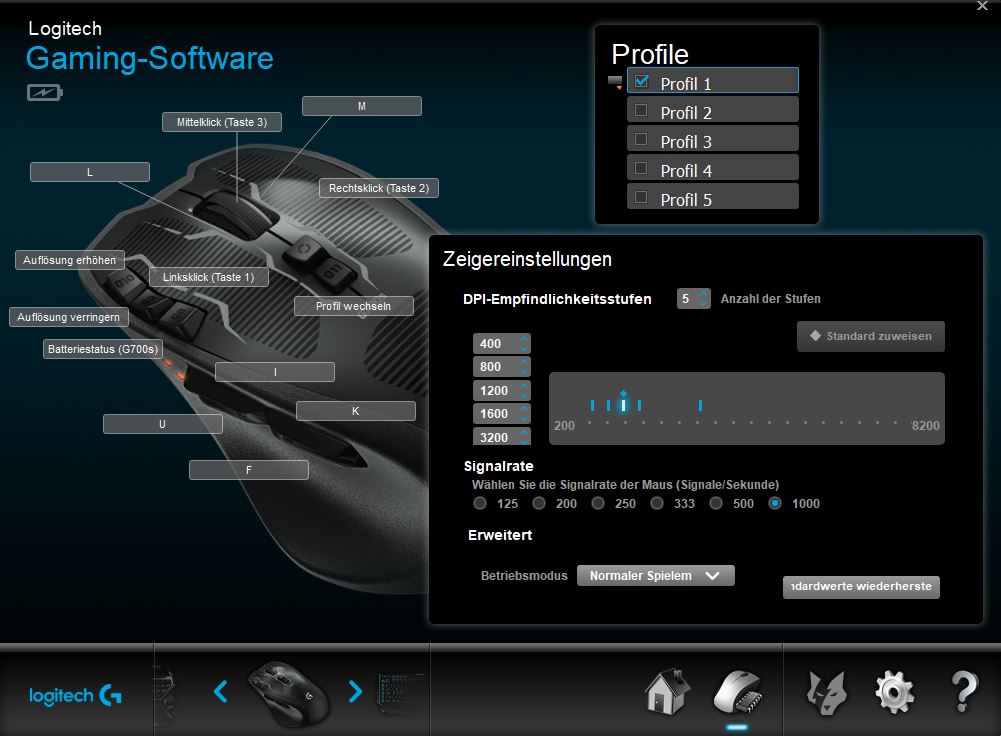Enable the Profil 3 checkbox
This screenshot has width=1001, height=736.
pyautogui.click(x=641, y=139)
